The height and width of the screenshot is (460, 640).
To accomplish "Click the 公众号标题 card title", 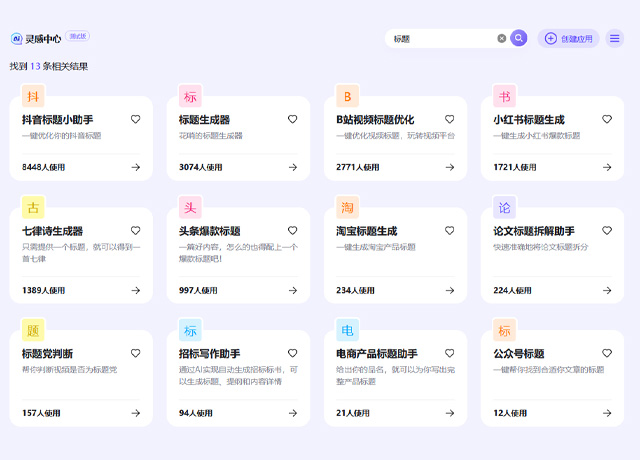I will tap(519, 354).
